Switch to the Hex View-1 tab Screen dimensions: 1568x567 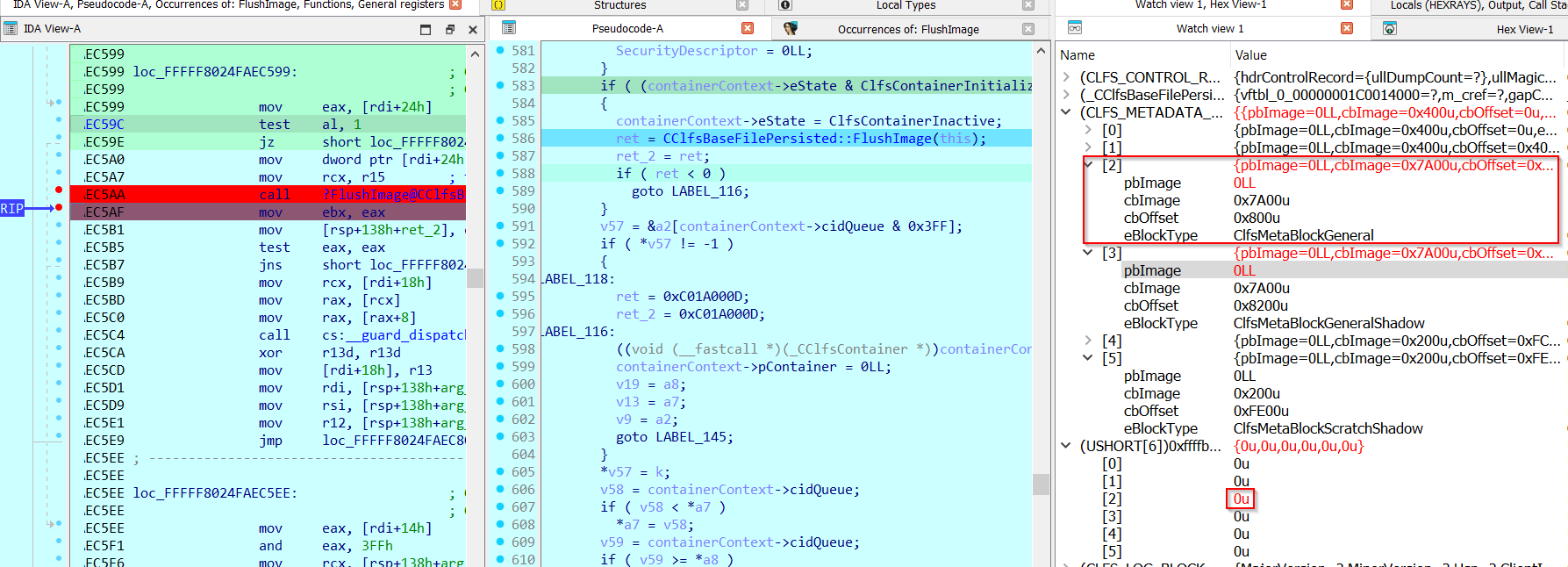[1524, 29]
